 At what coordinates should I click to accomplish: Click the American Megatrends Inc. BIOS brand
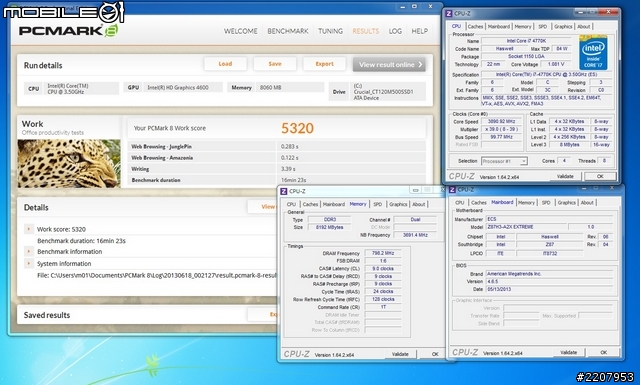coord(549,274)
